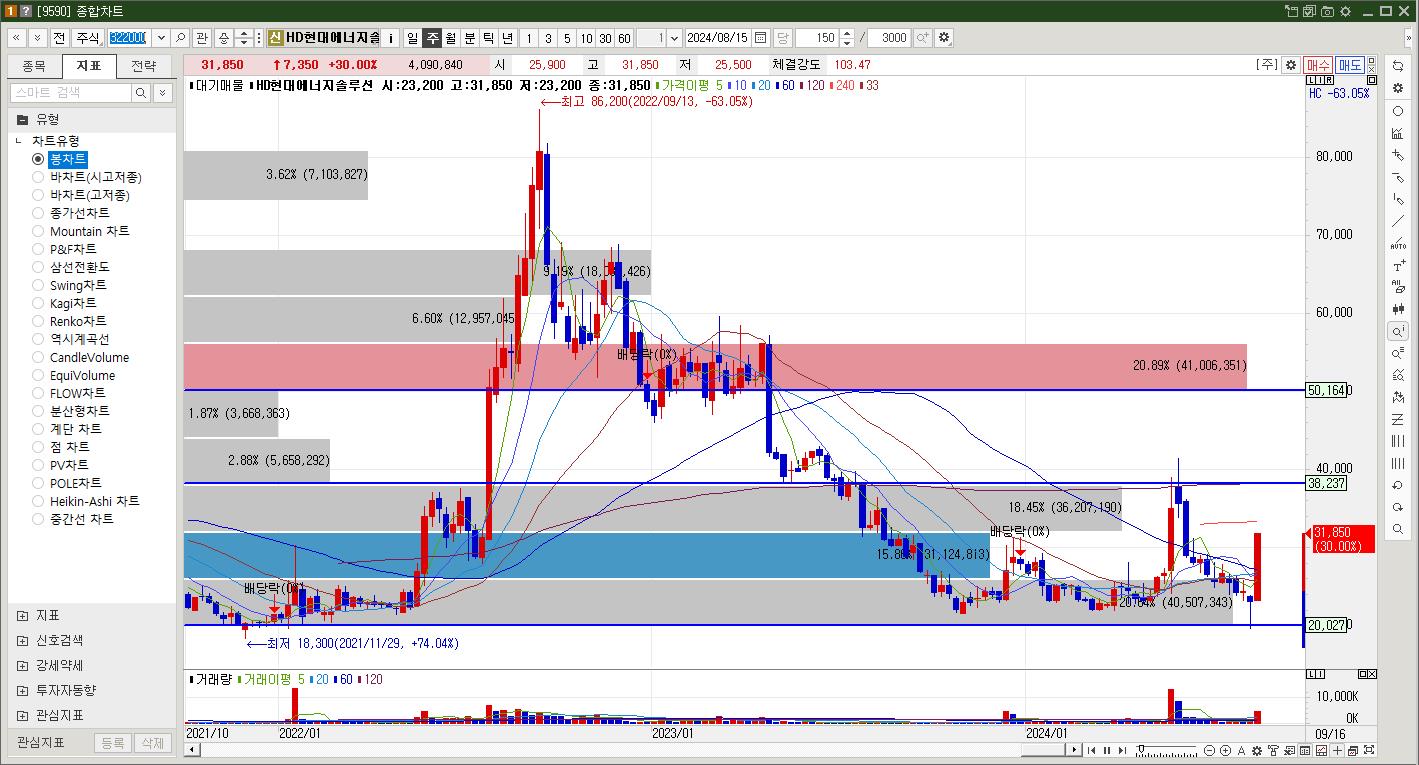The height and width of the screenshot is (765, 1419).
Task: Zoom out chart with minus circle icon
Action: click(1209, 750)
